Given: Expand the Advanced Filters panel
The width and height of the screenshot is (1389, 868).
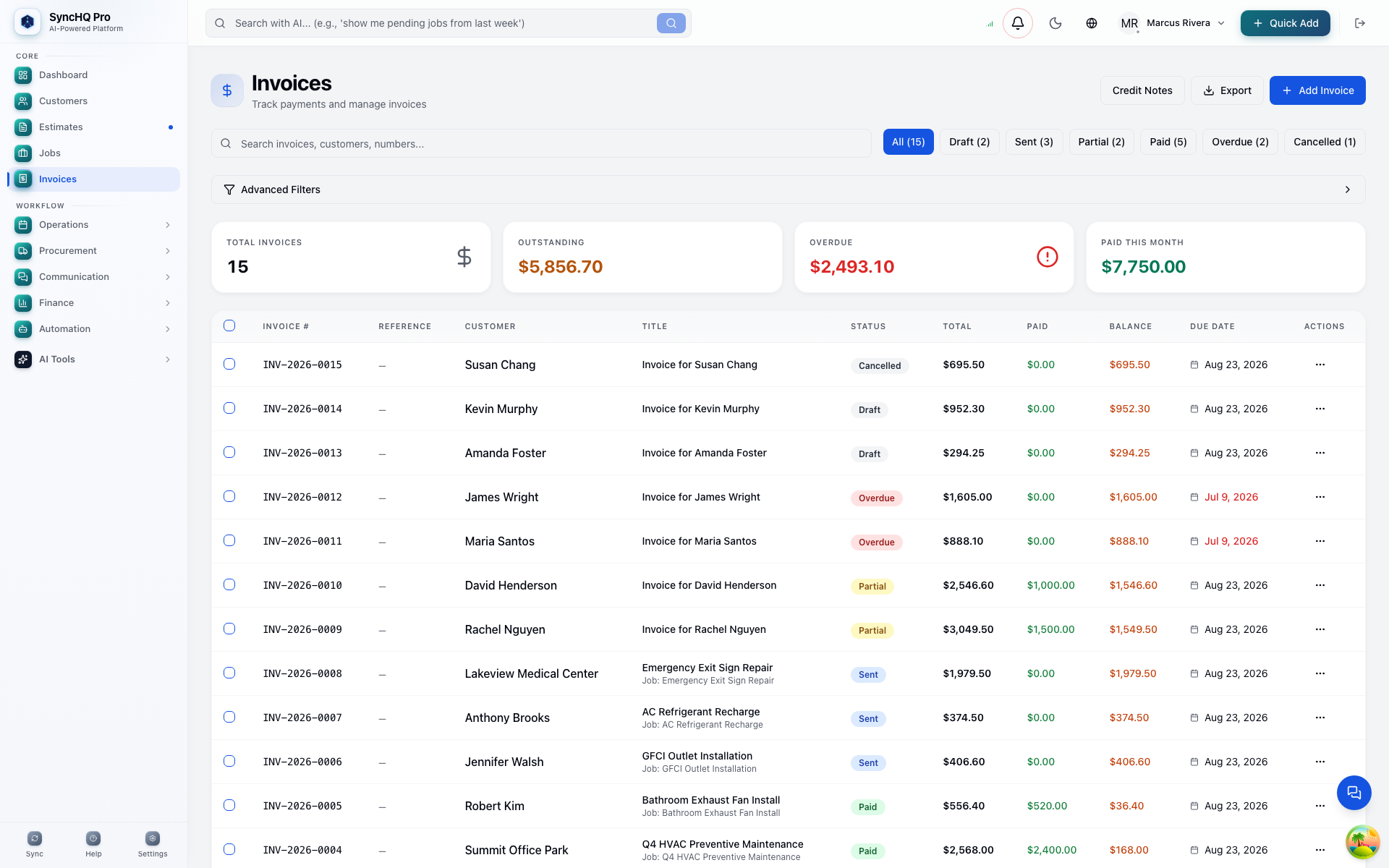Looking at the screenshot, I should (788, 190).
